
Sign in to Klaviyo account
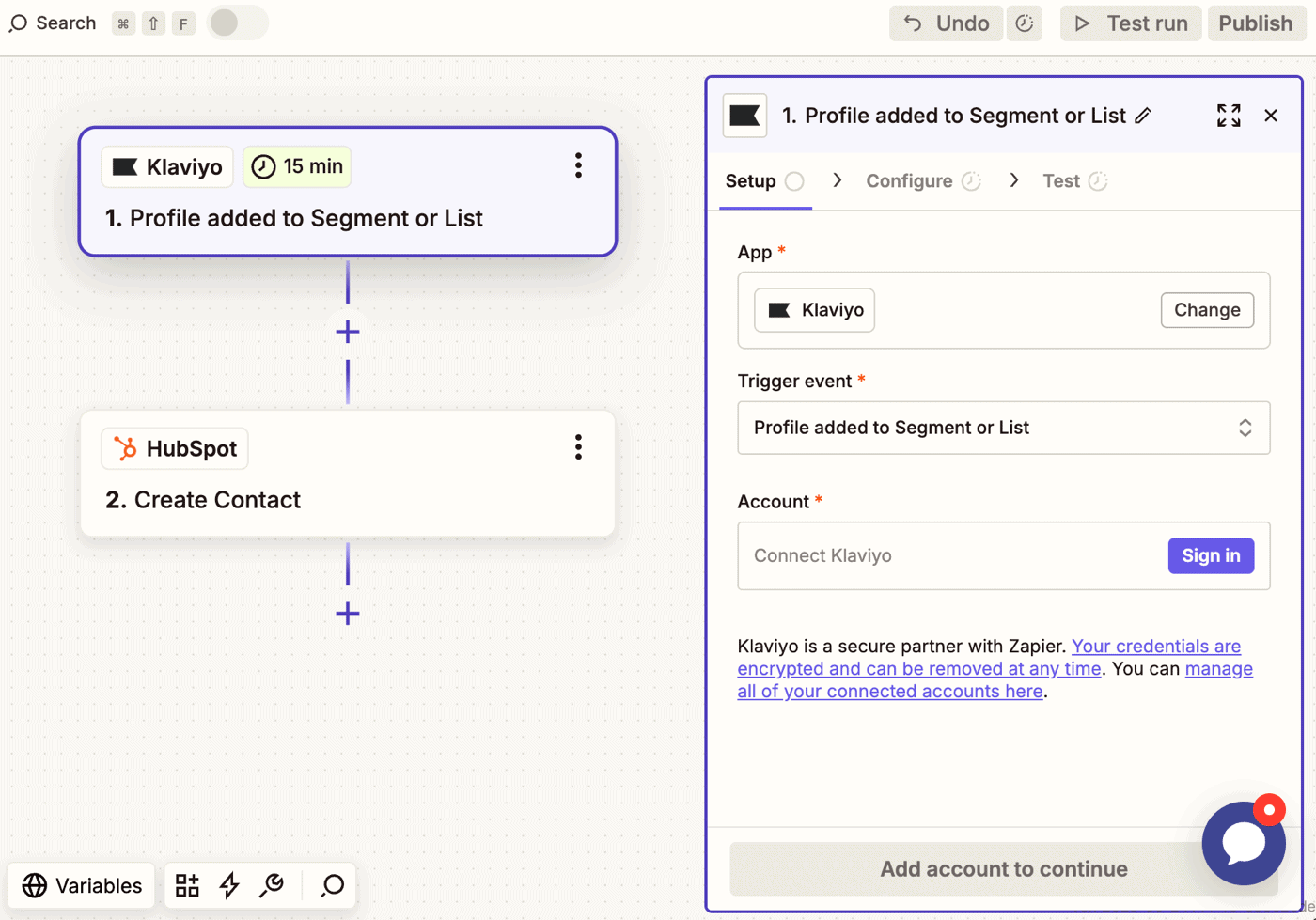pyautogui.click(x=1211, y=555)
